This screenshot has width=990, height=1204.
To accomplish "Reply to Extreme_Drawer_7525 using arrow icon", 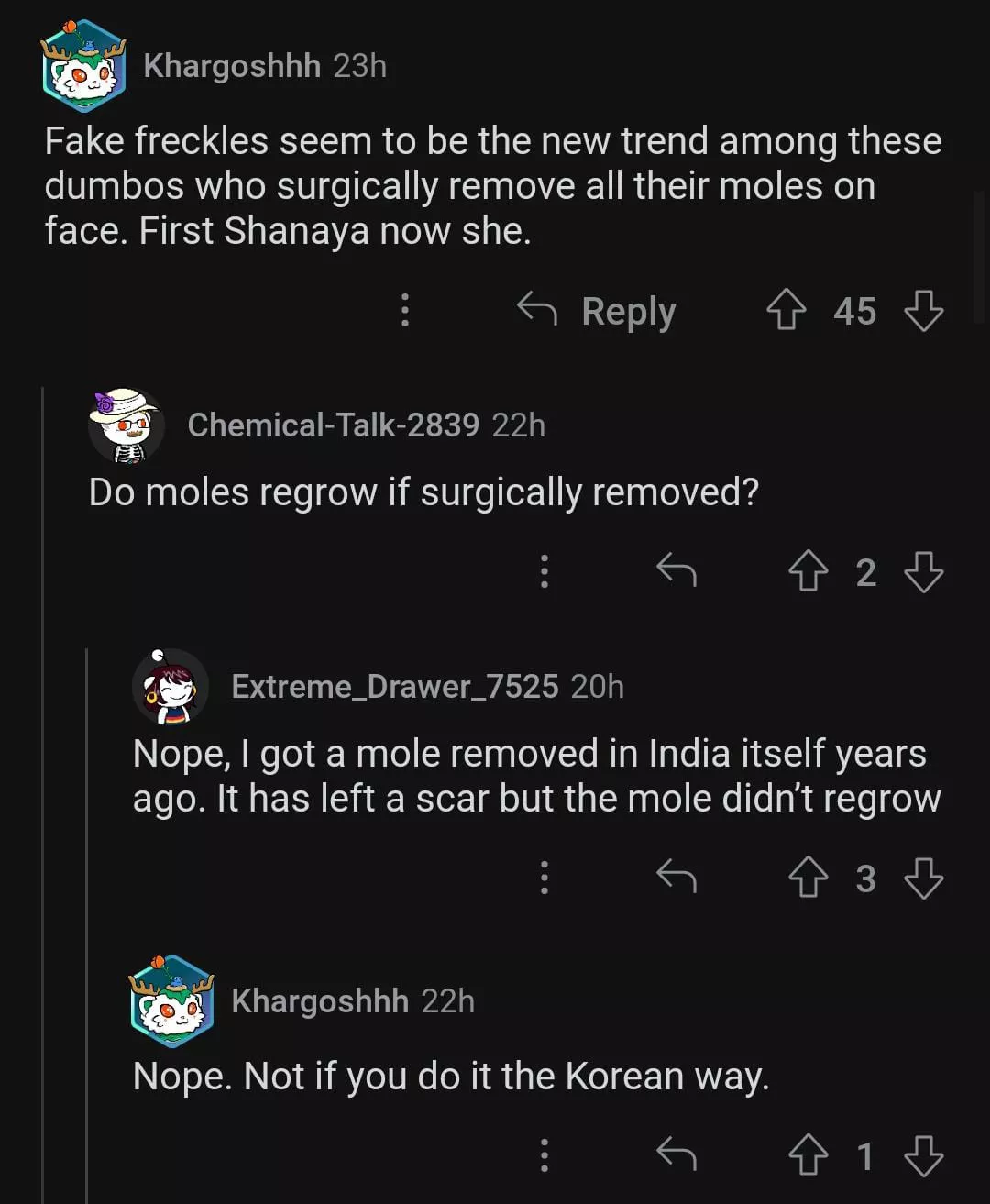I will tap(676, 878).
